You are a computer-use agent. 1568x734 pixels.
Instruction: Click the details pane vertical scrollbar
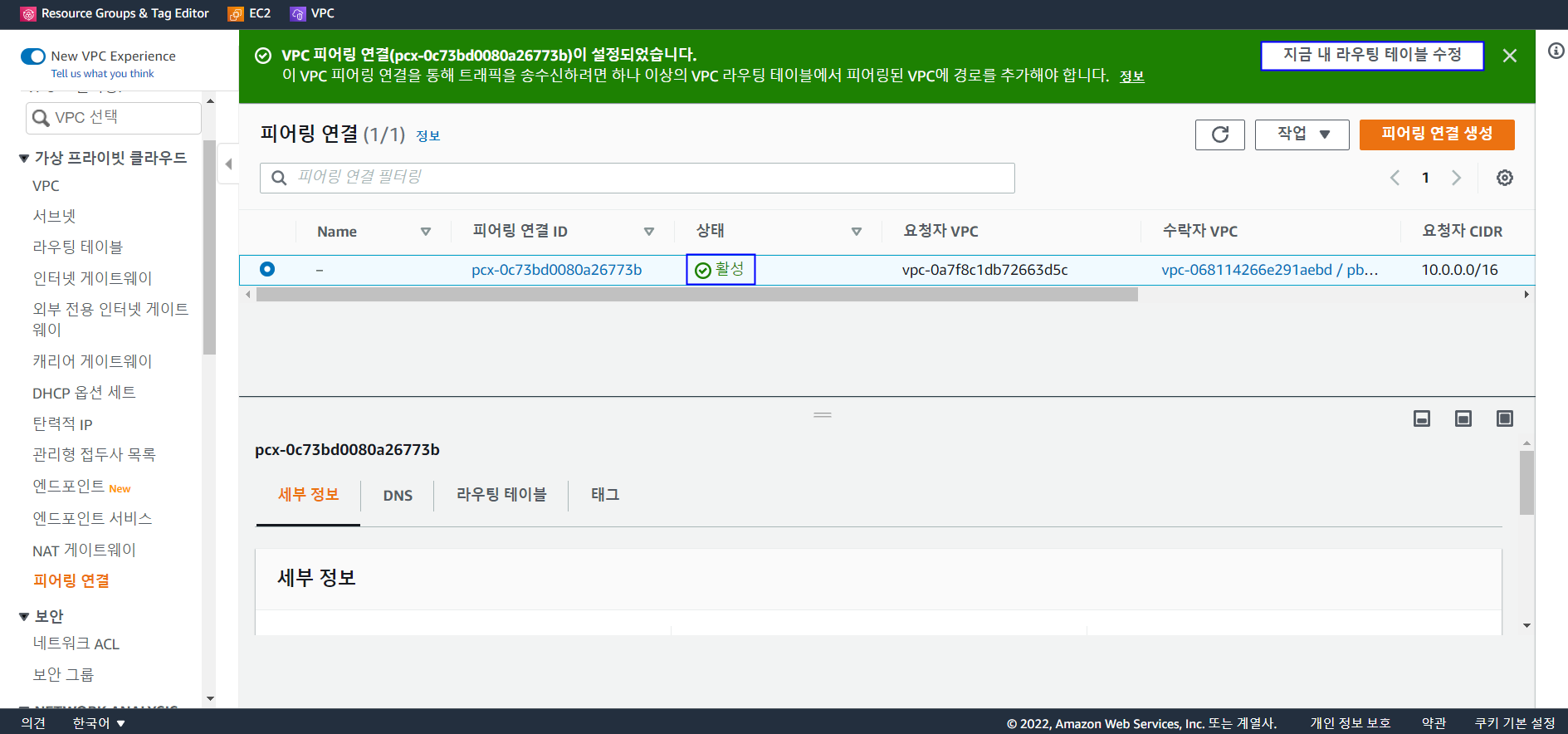(1526, 483)
